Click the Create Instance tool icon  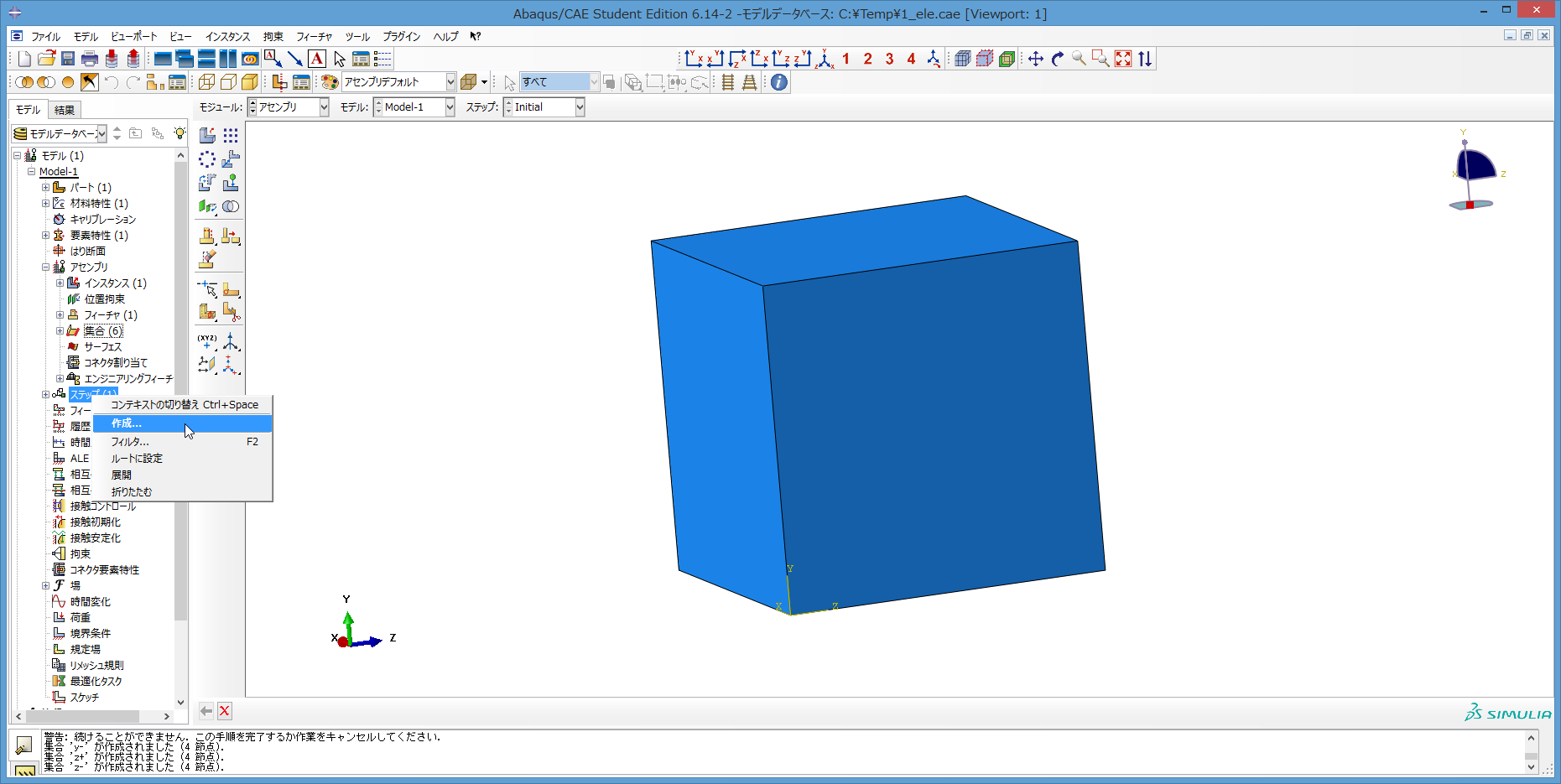[207, 135]
